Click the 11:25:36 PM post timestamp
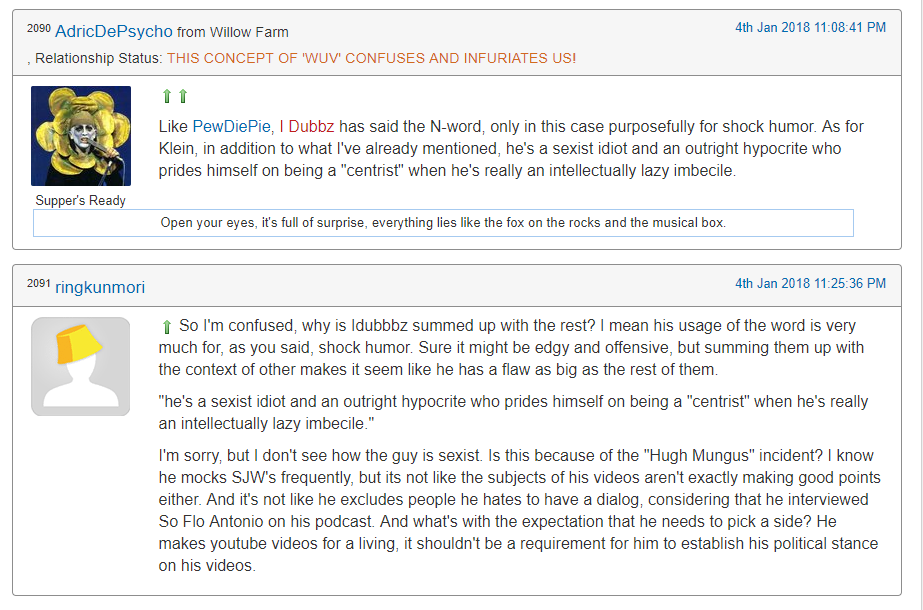923x610 pixels. coord(811,284)
